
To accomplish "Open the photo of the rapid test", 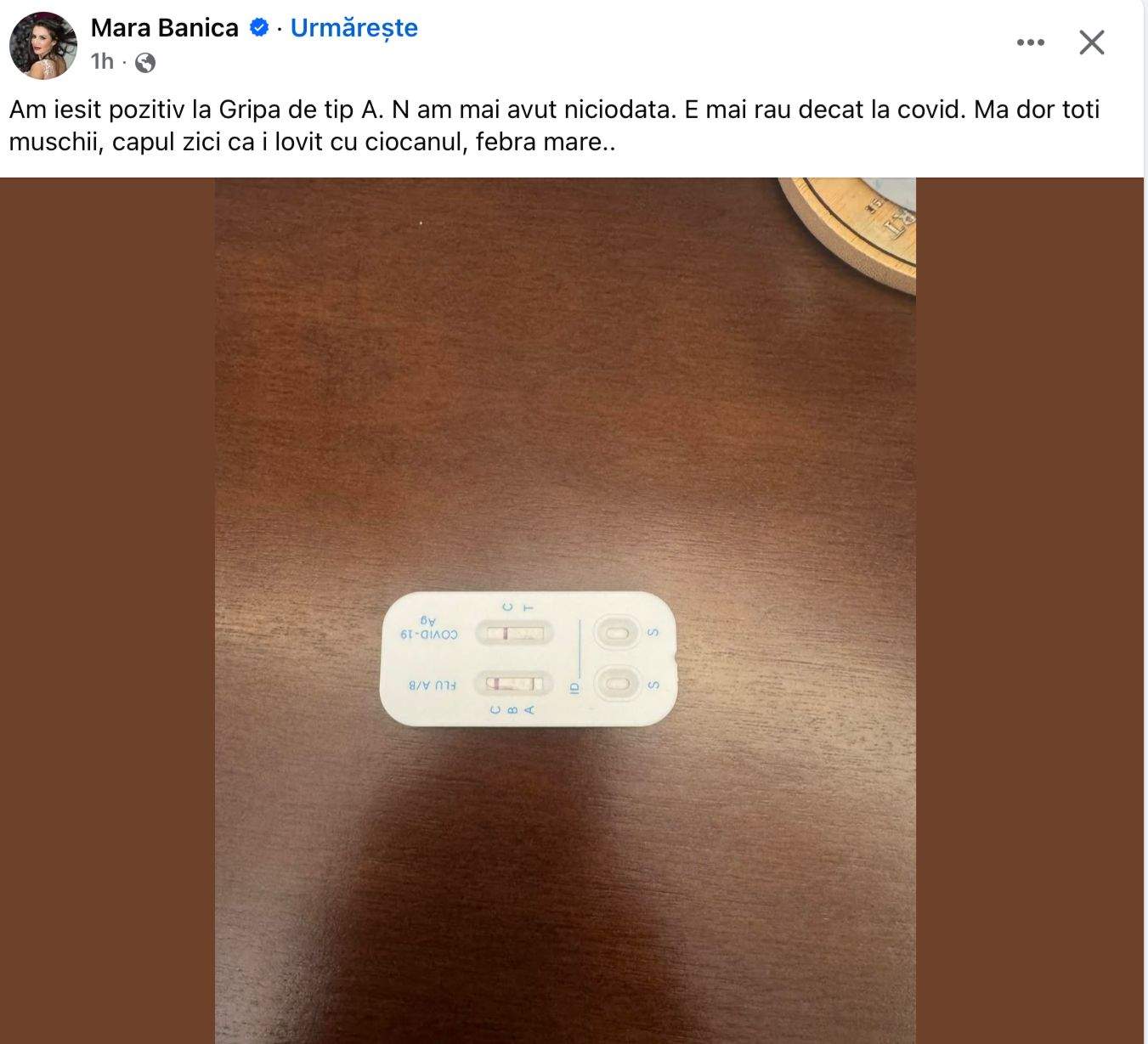I will [564, 425].
